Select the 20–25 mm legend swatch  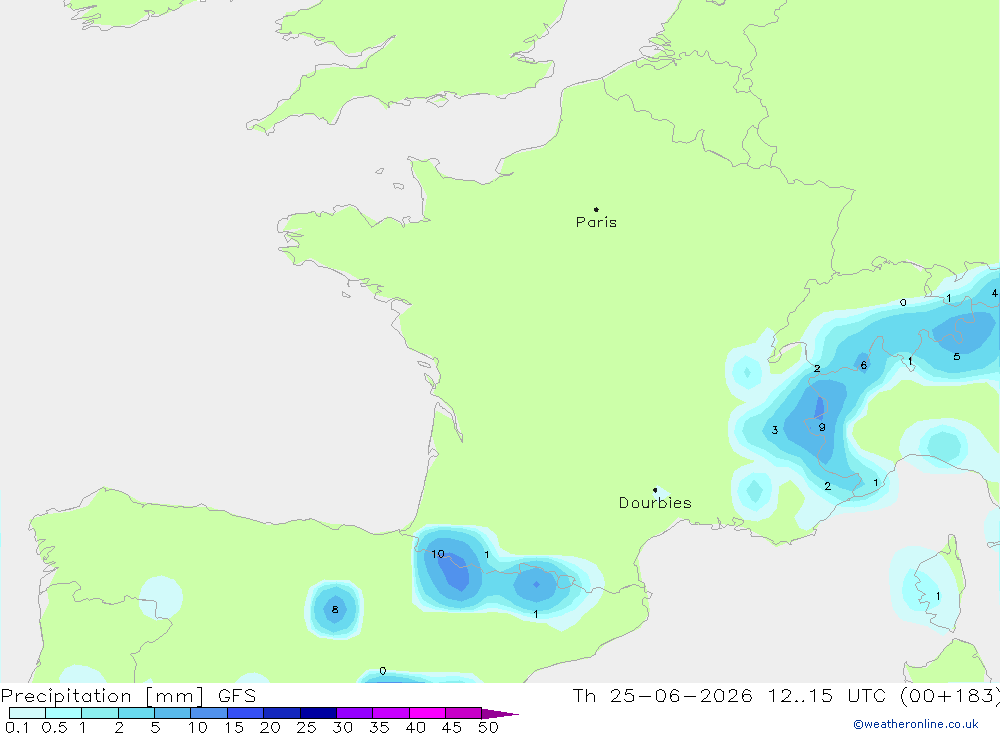click(x=282, y=713)
